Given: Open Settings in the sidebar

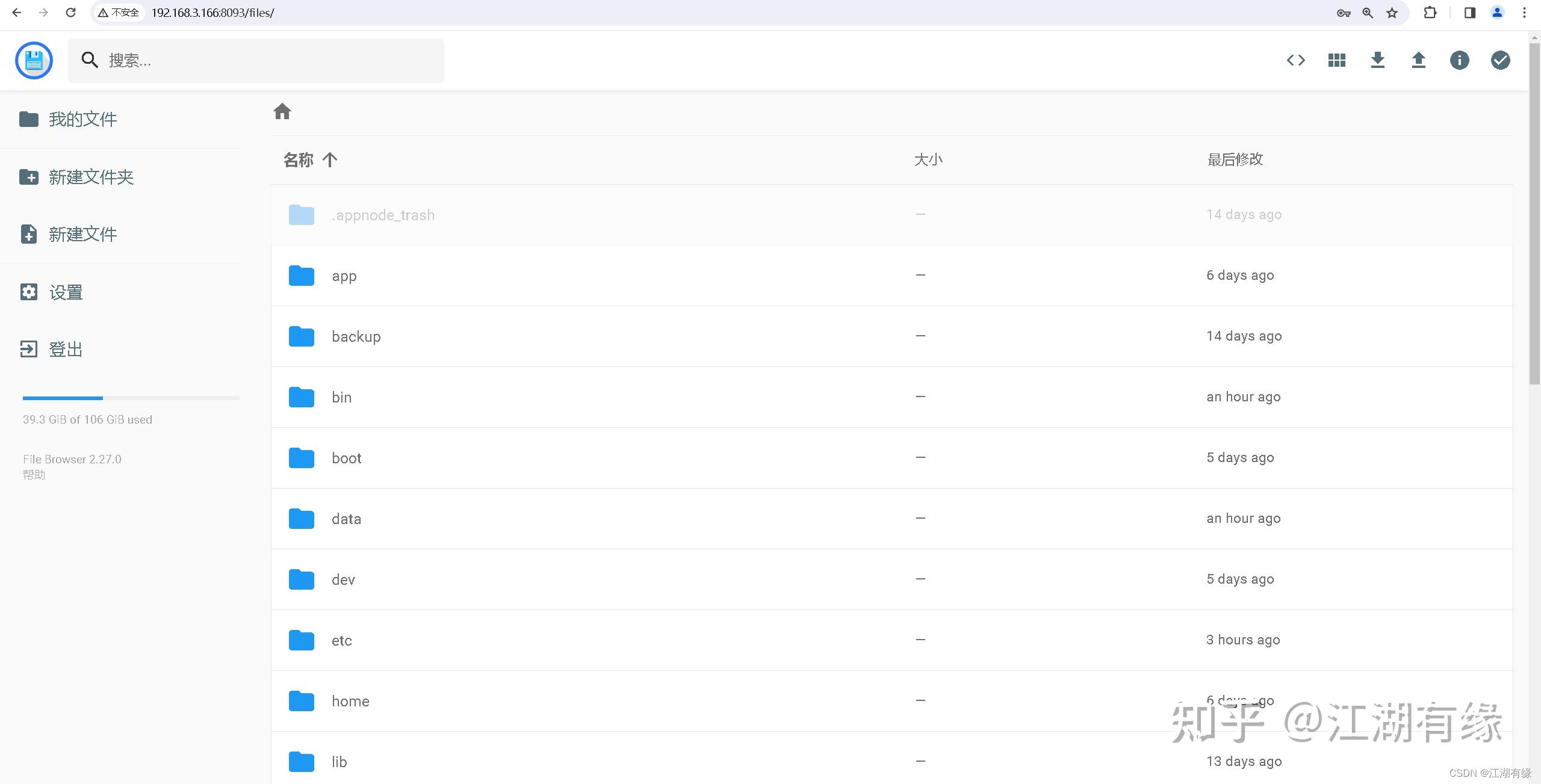Looking at the screenshot, I should (x=65, y=292).
